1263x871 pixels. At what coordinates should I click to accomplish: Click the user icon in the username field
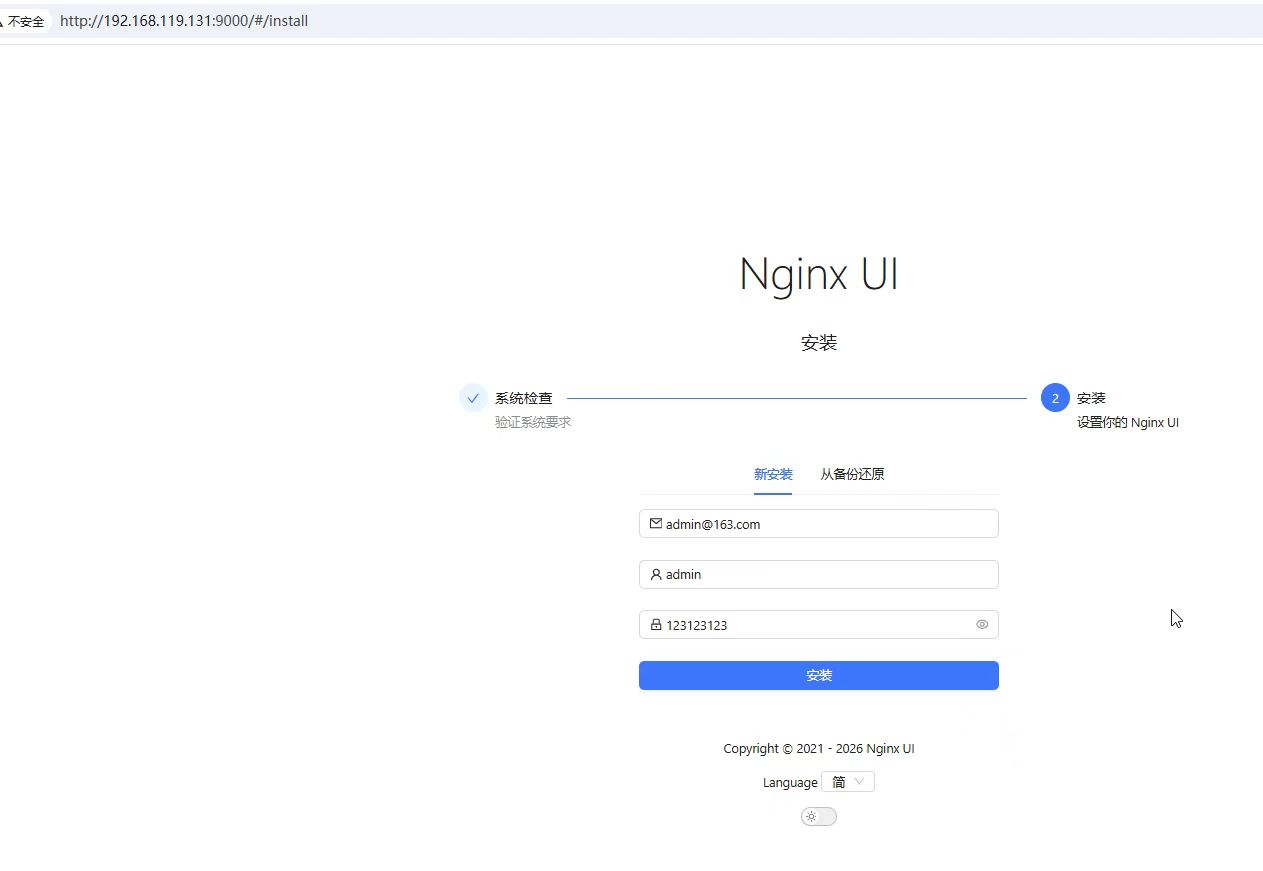coord(656,574)
